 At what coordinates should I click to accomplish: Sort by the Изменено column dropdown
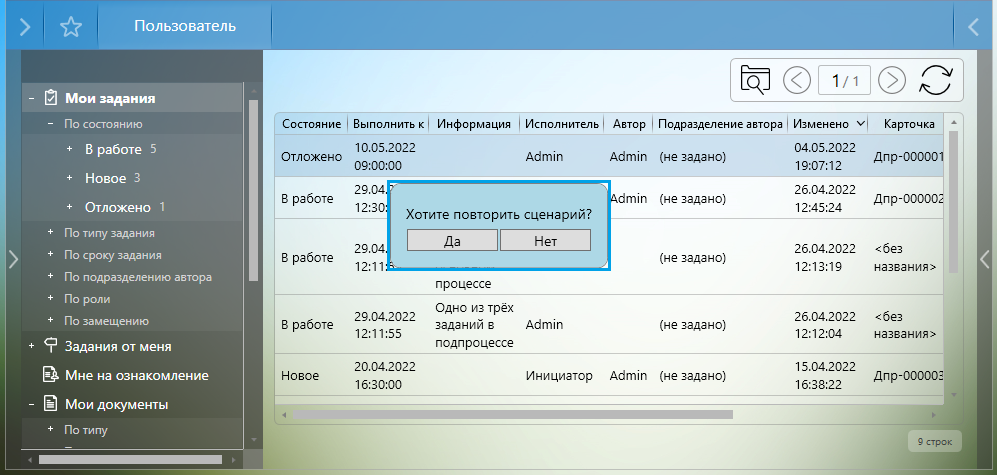tap(861, 124)
